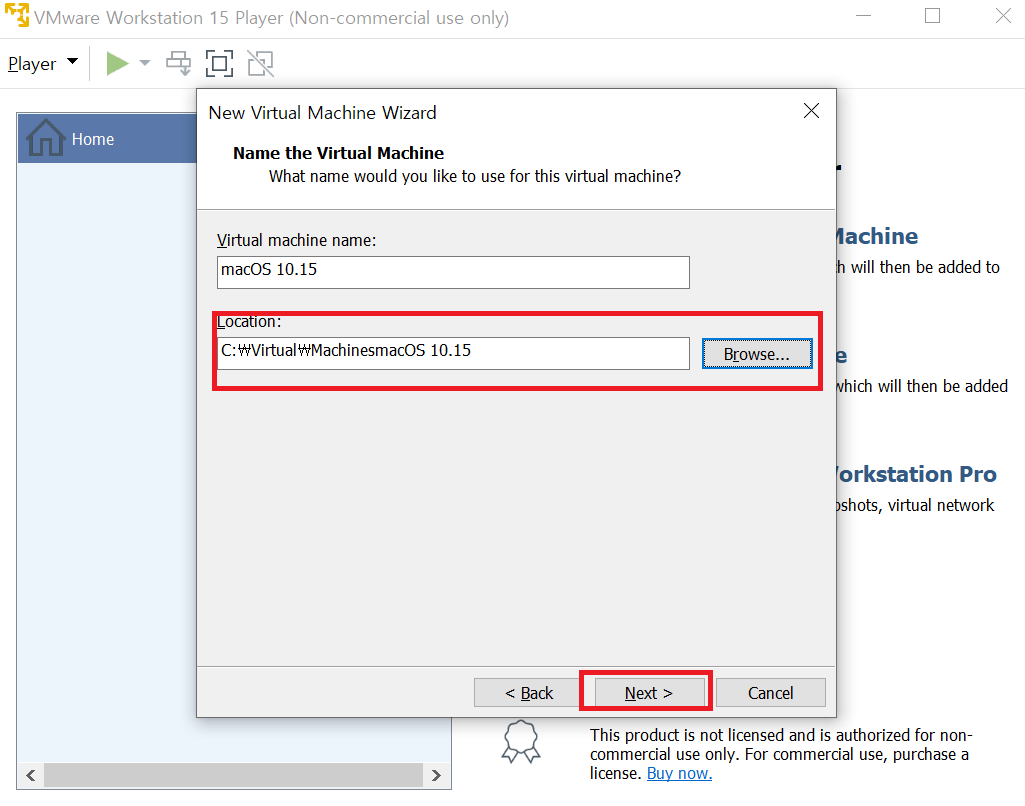The width and height of the screenshot is (1025, 806).
Task: Go to next wizard step
Action: point(649,693)
